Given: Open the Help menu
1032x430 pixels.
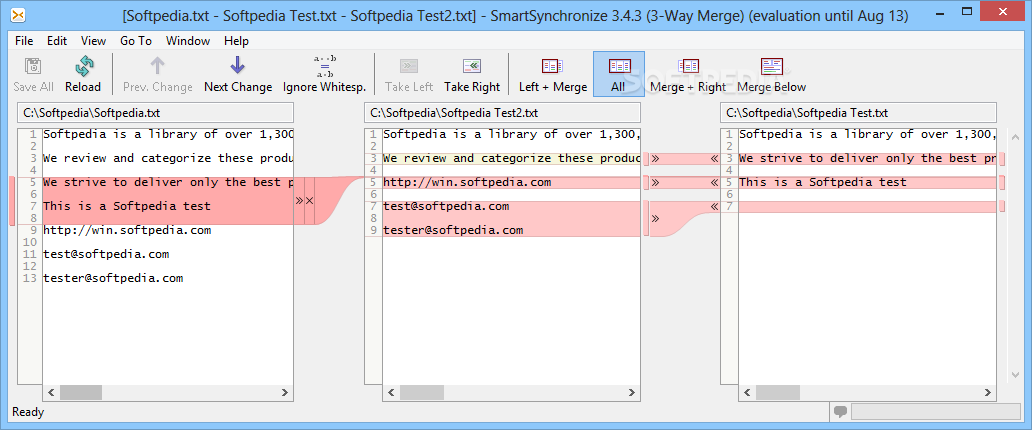Looking at the screenshot, I should (236, 41).
